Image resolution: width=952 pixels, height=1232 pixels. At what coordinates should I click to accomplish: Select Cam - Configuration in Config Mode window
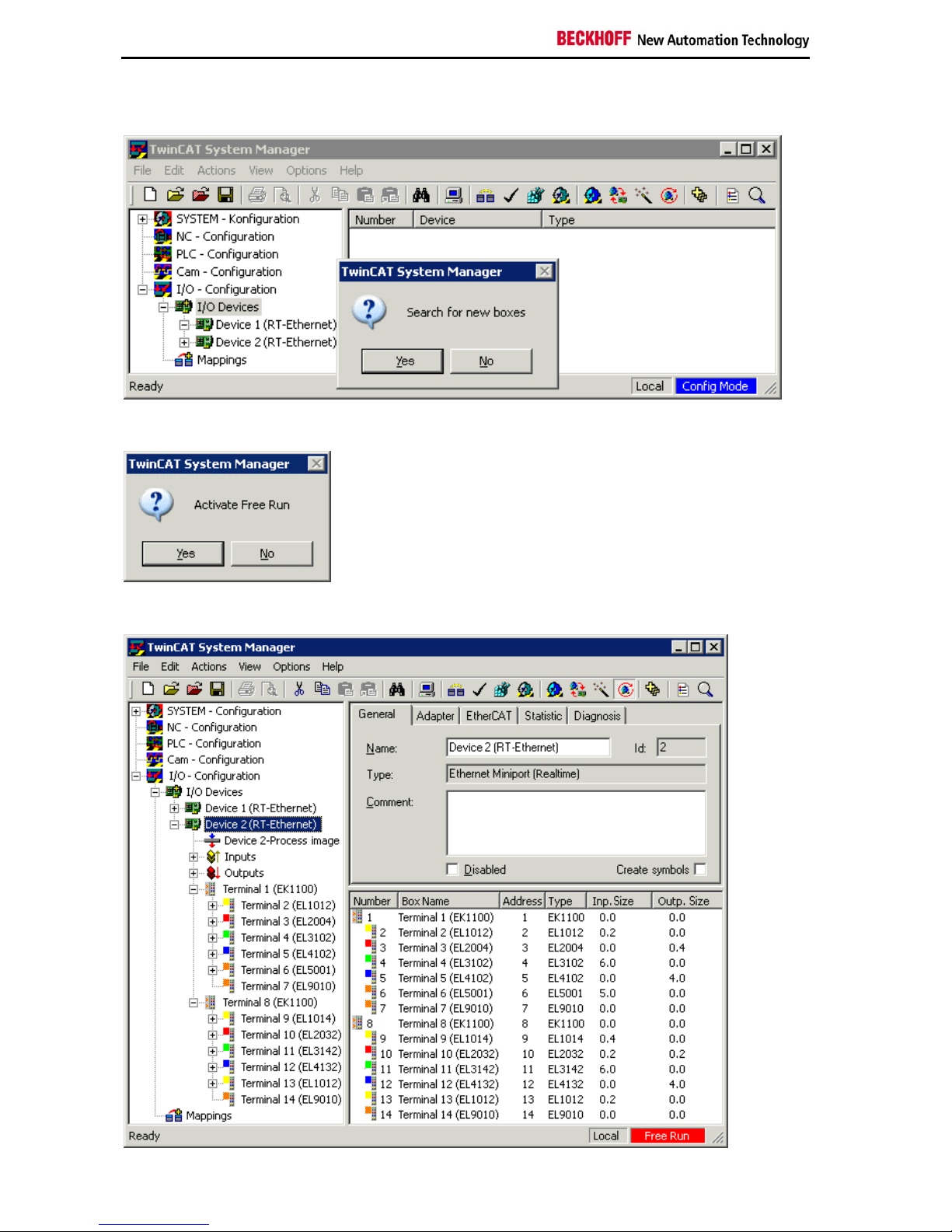[x=228, y=272]
